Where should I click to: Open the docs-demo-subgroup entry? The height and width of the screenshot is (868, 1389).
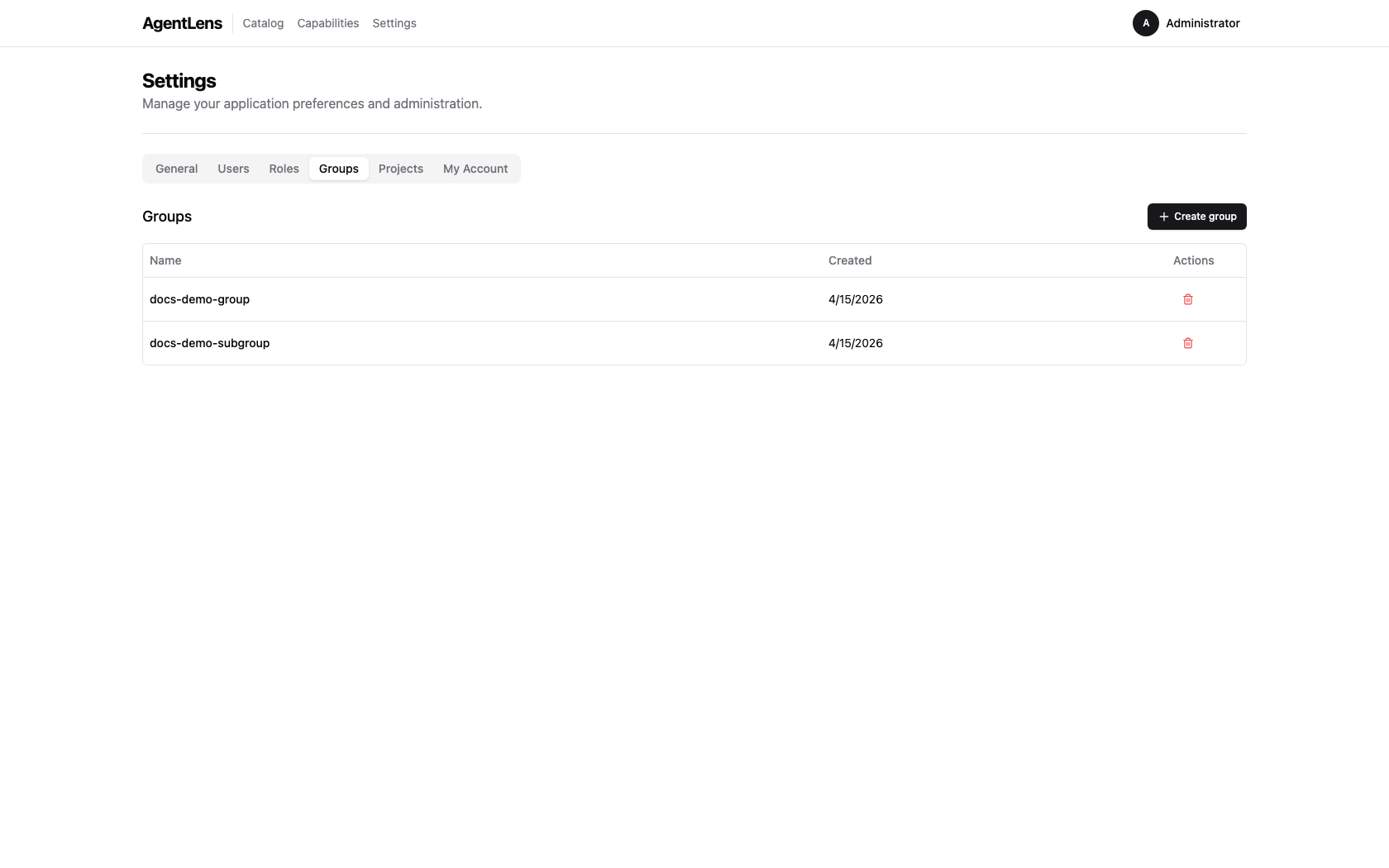point(209,343)
